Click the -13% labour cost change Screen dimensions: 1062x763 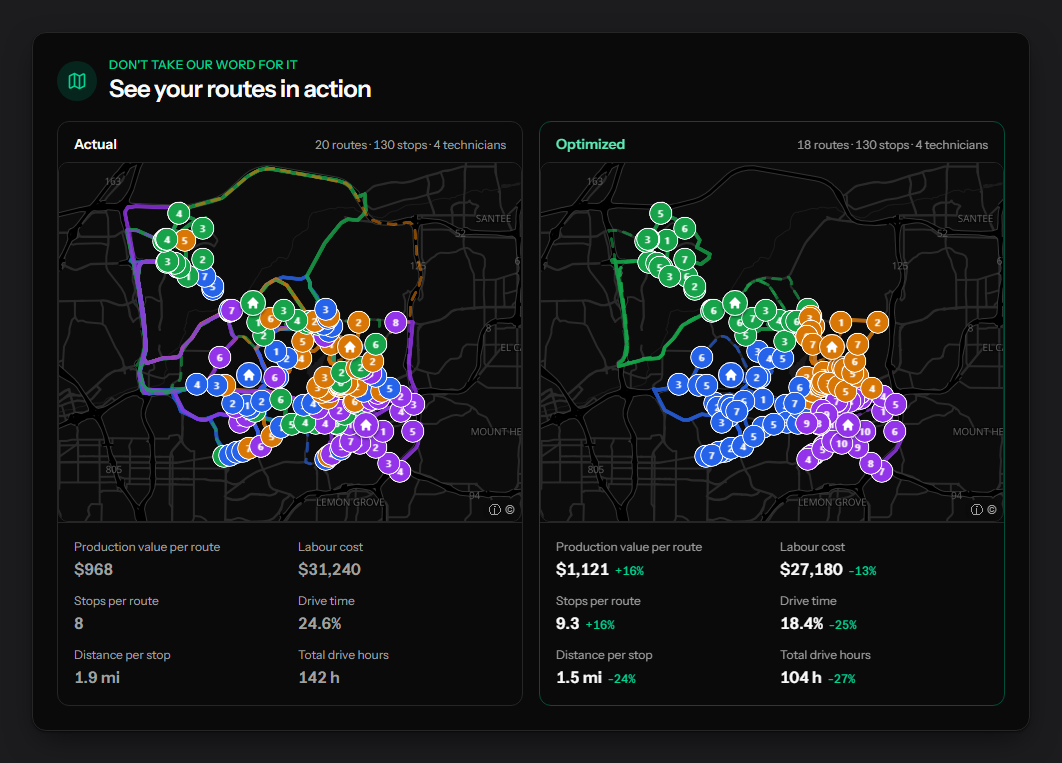point(862,571)
